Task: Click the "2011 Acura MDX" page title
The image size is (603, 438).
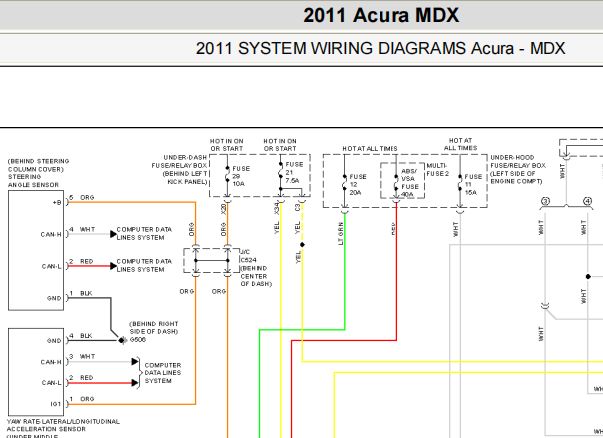Action: click(x=381, y=15)
